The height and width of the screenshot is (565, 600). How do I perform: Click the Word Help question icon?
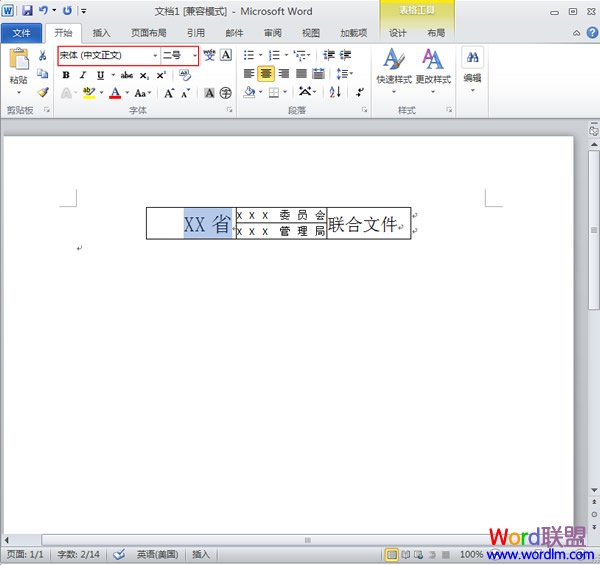coord(592,33)
